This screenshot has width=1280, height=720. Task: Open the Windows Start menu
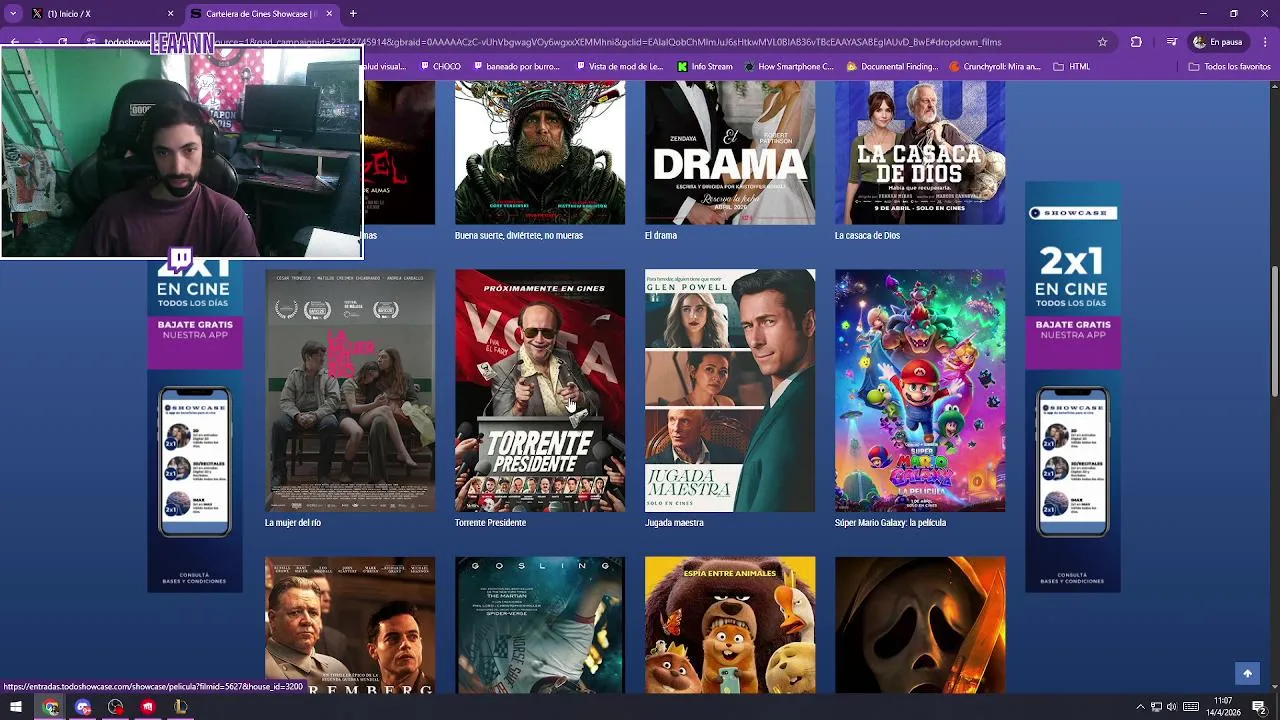tap(16, 707)
